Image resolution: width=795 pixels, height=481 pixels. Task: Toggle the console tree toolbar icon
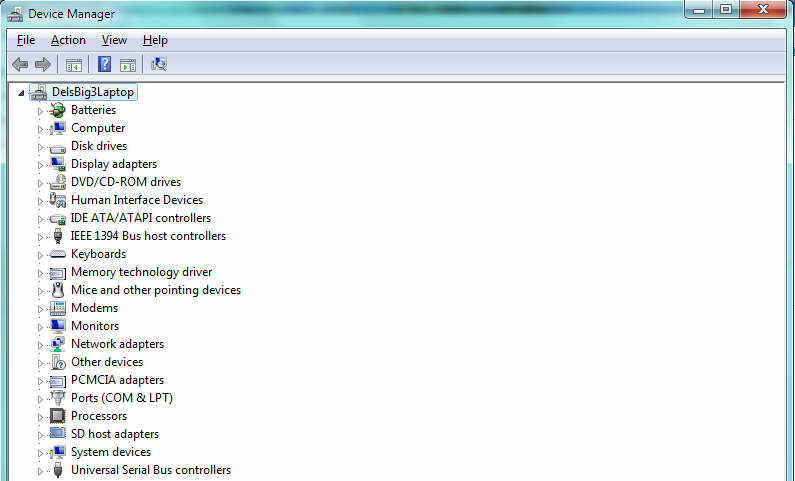point(74,65)
